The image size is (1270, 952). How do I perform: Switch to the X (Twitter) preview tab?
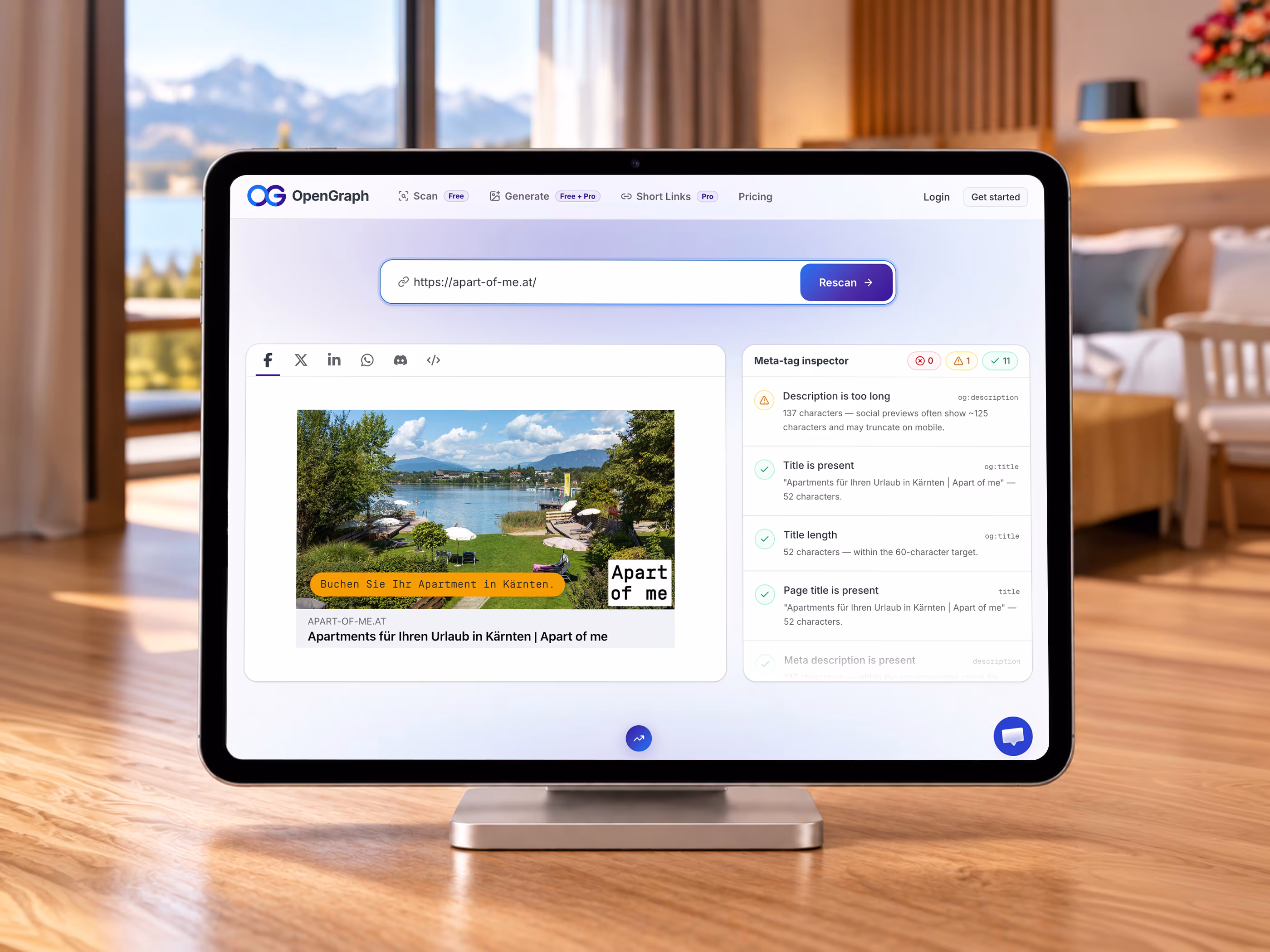[301, 360]
